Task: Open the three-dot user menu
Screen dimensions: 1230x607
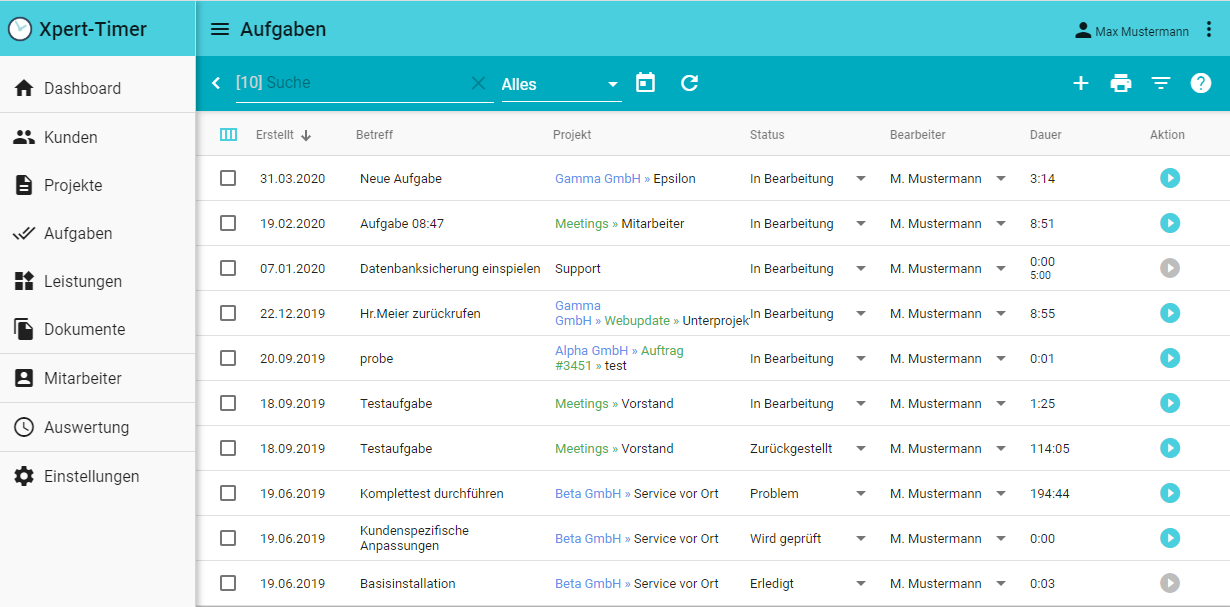Action: 1209,30
